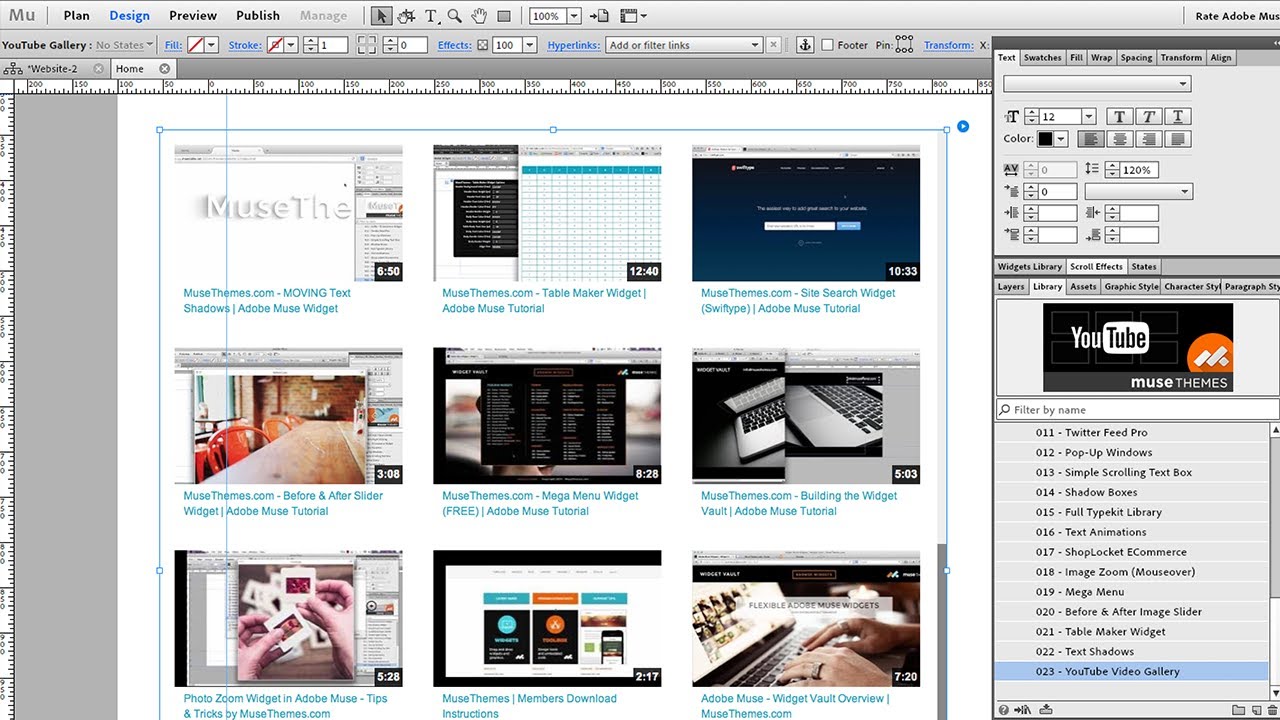1280x720 pixels.
Task: Open the zoom level dropdown
Action: click(x=574, y=16)
